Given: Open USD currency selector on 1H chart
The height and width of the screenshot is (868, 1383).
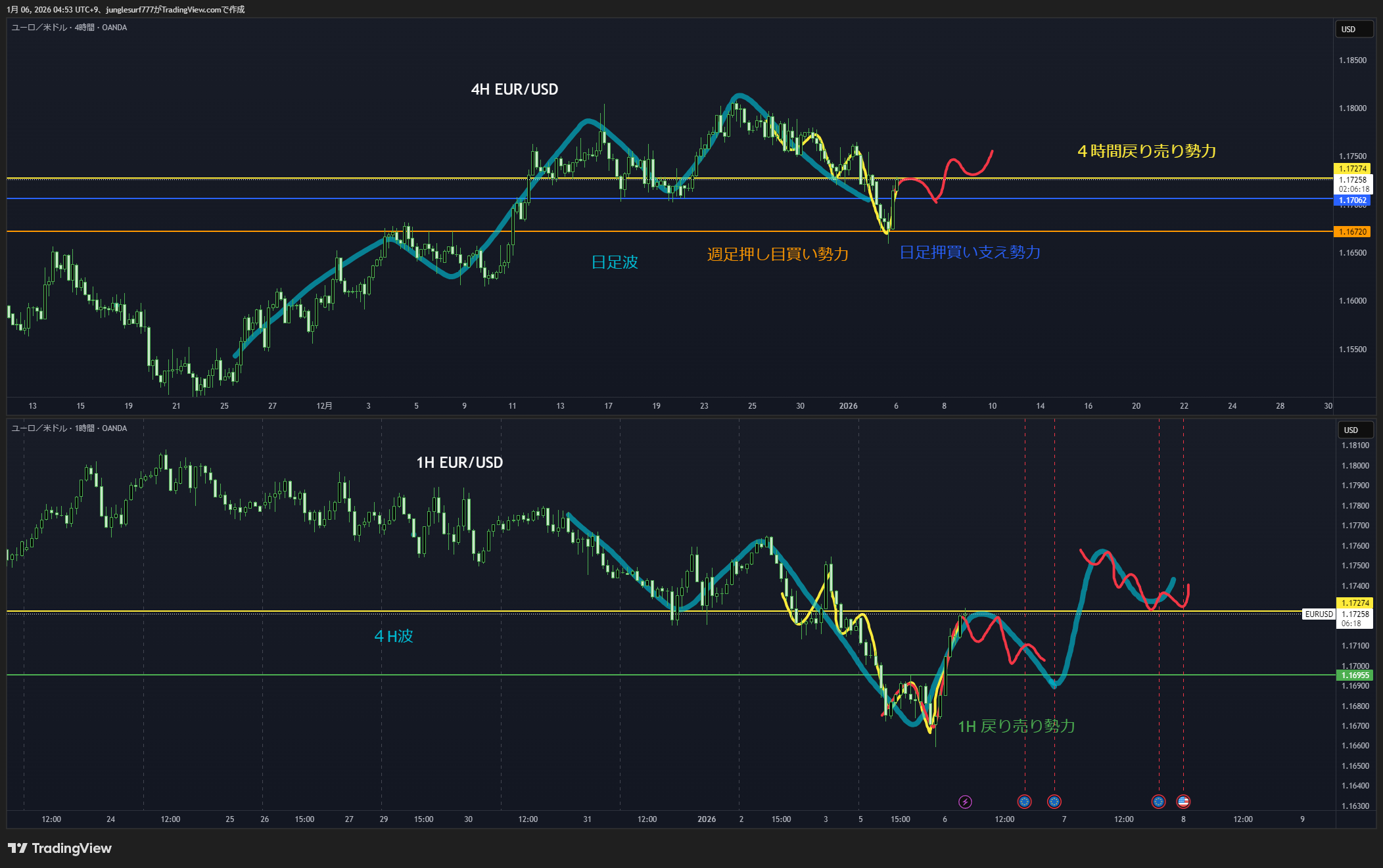Looking at the screenshot, I should pyautogui.click(x=1355, y=430).
